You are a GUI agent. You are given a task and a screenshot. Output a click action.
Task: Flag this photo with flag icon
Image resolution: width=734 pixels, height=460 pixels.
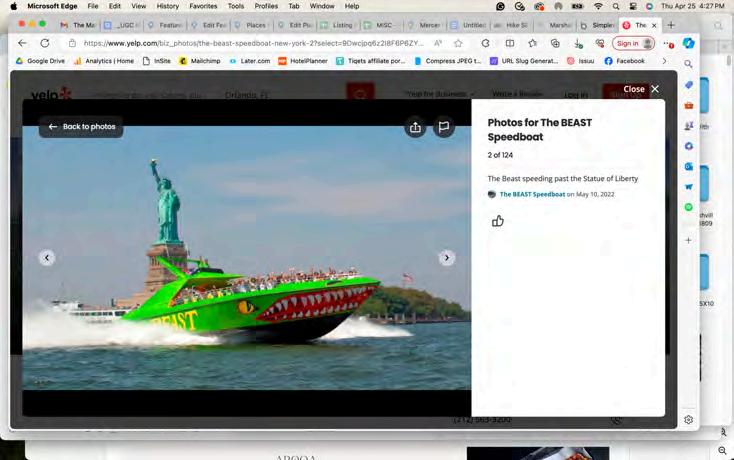tap(444, 127)
